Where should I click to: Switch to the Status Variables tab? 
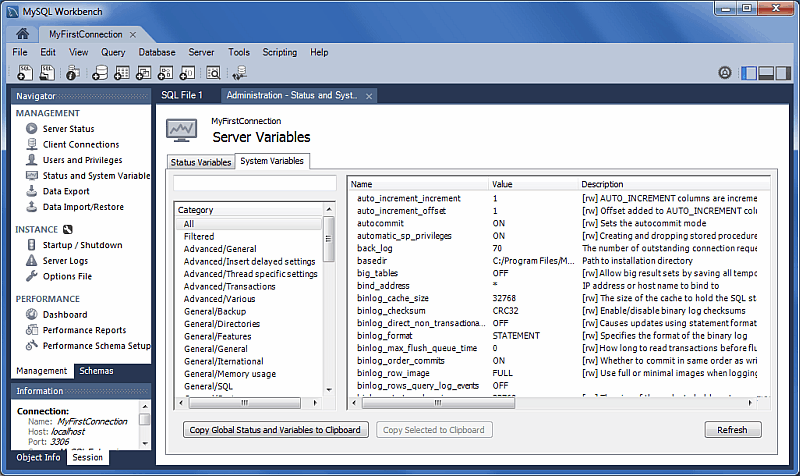[201, 162]
